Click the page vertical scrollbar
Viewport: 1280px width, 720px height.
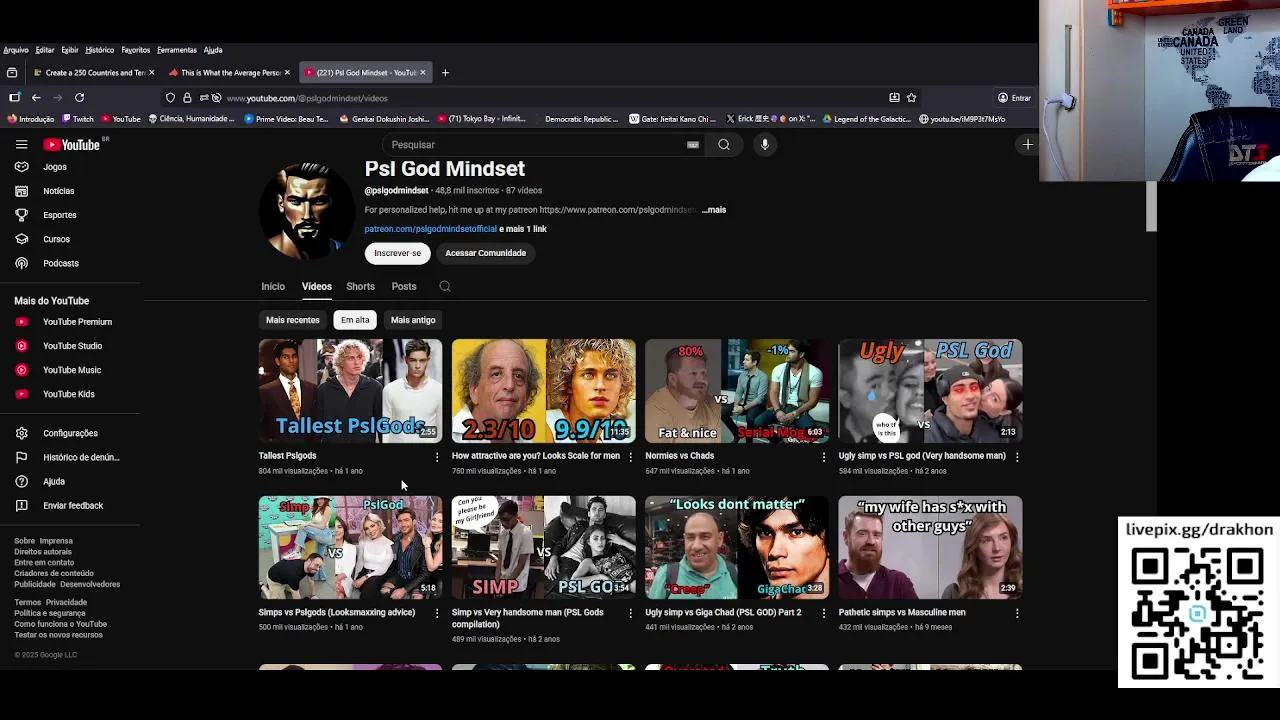(x=1151, y=206)
